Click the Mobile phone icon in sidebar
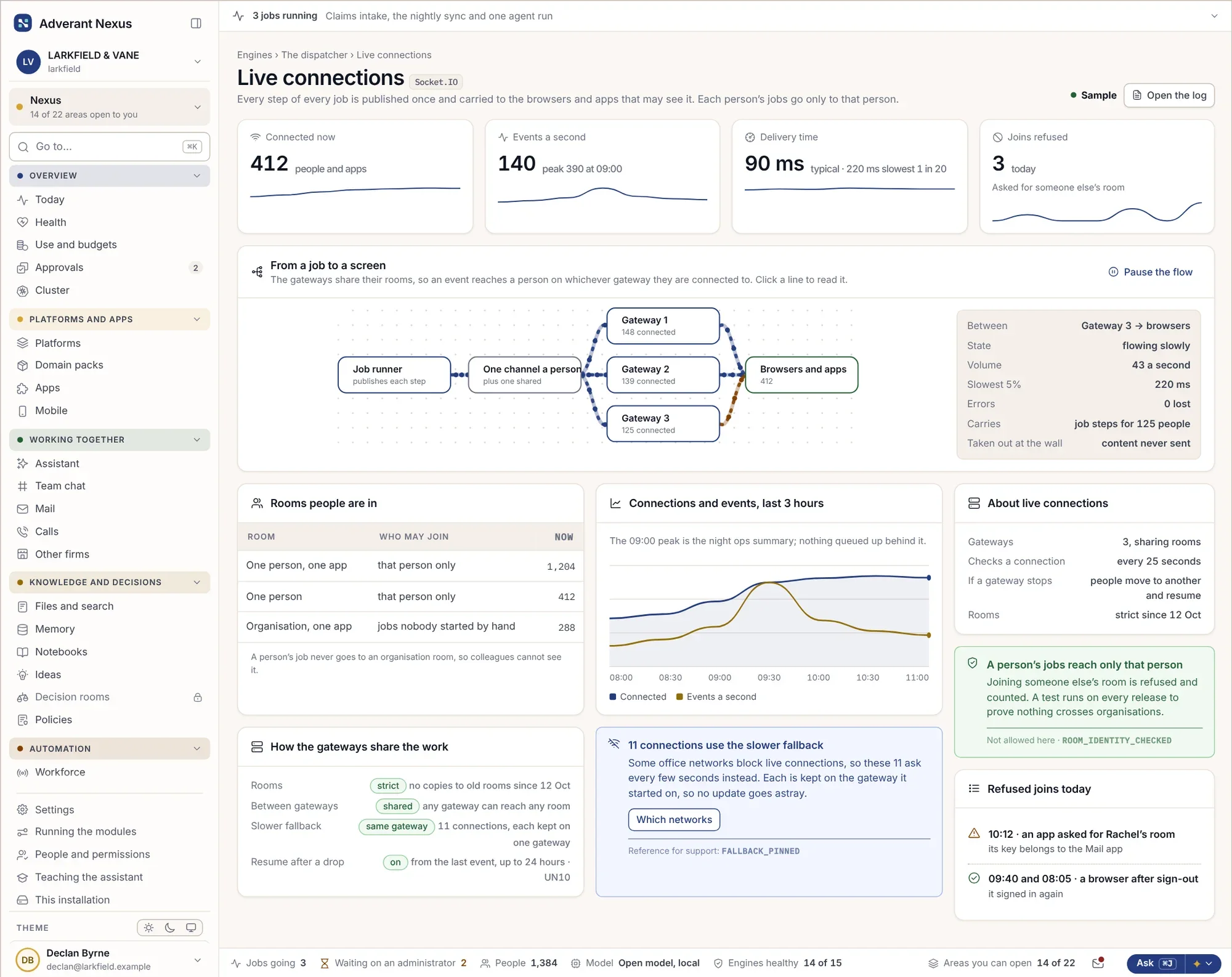Screen dimensions: 1232x977 tap(23, 411)
